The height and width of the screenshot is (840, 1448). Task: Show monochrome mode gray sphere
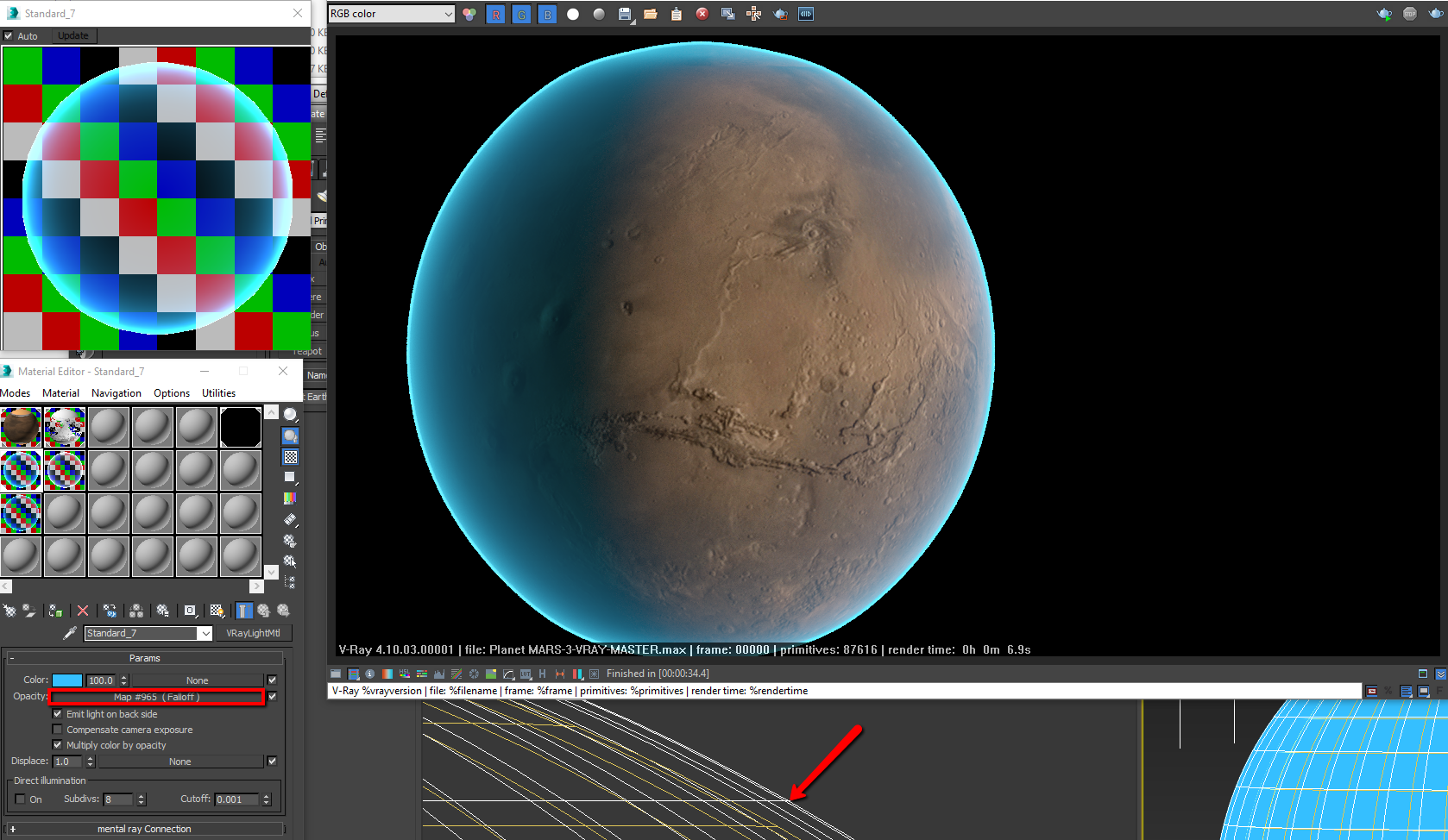[x=599, y=15]
